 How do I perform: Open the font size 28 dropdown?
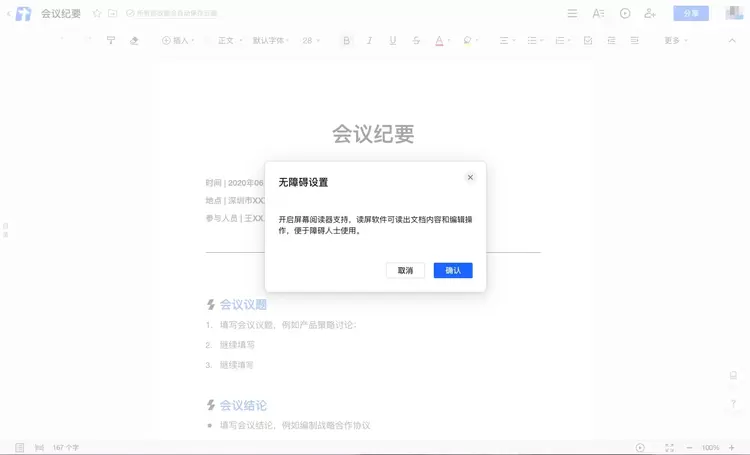[311, 41]
